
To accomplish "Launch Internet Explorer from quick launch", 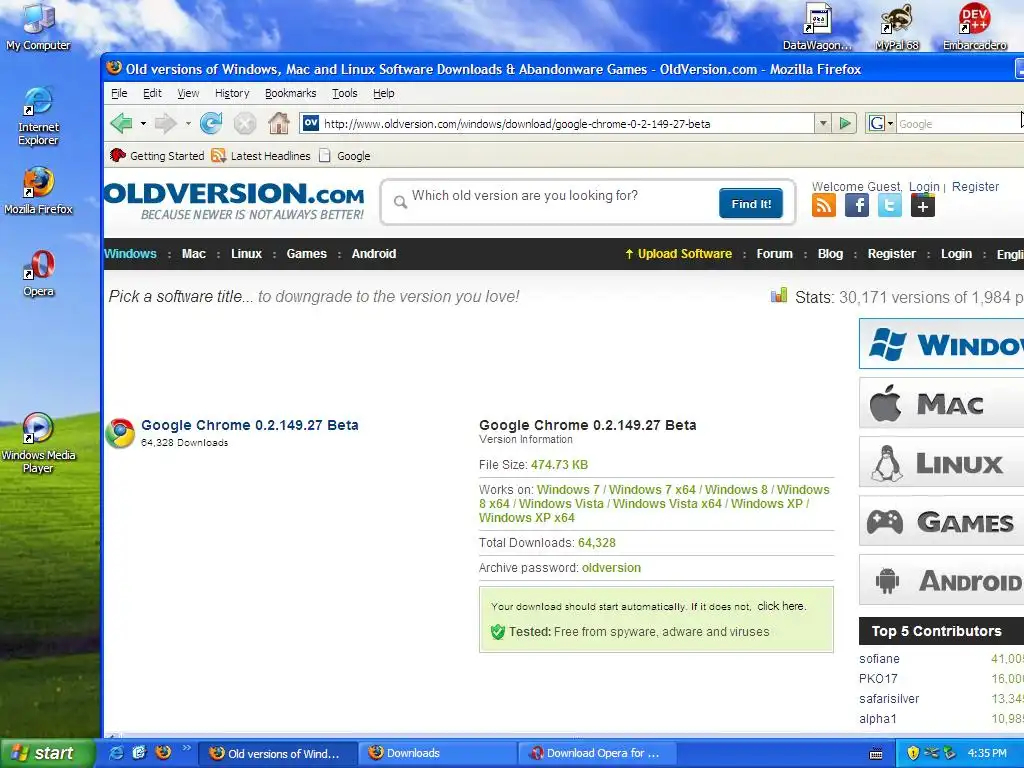I will click(x=116, y=753).
